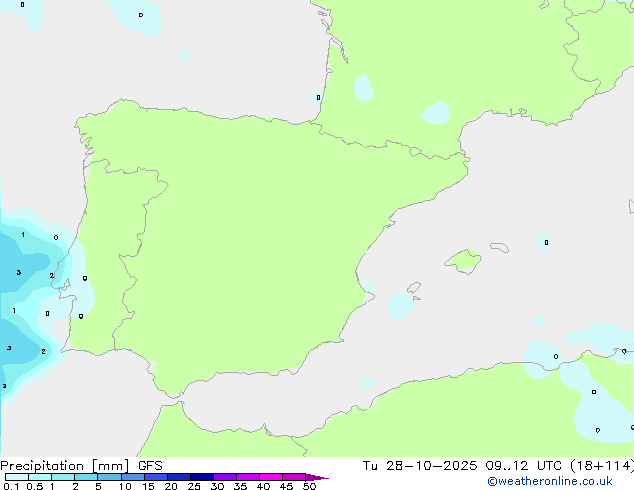Pick the magenta swatch between 40 and 45
Image resolution: width=634 pixels, height=490 pixels.
click(x=271, y=477)
